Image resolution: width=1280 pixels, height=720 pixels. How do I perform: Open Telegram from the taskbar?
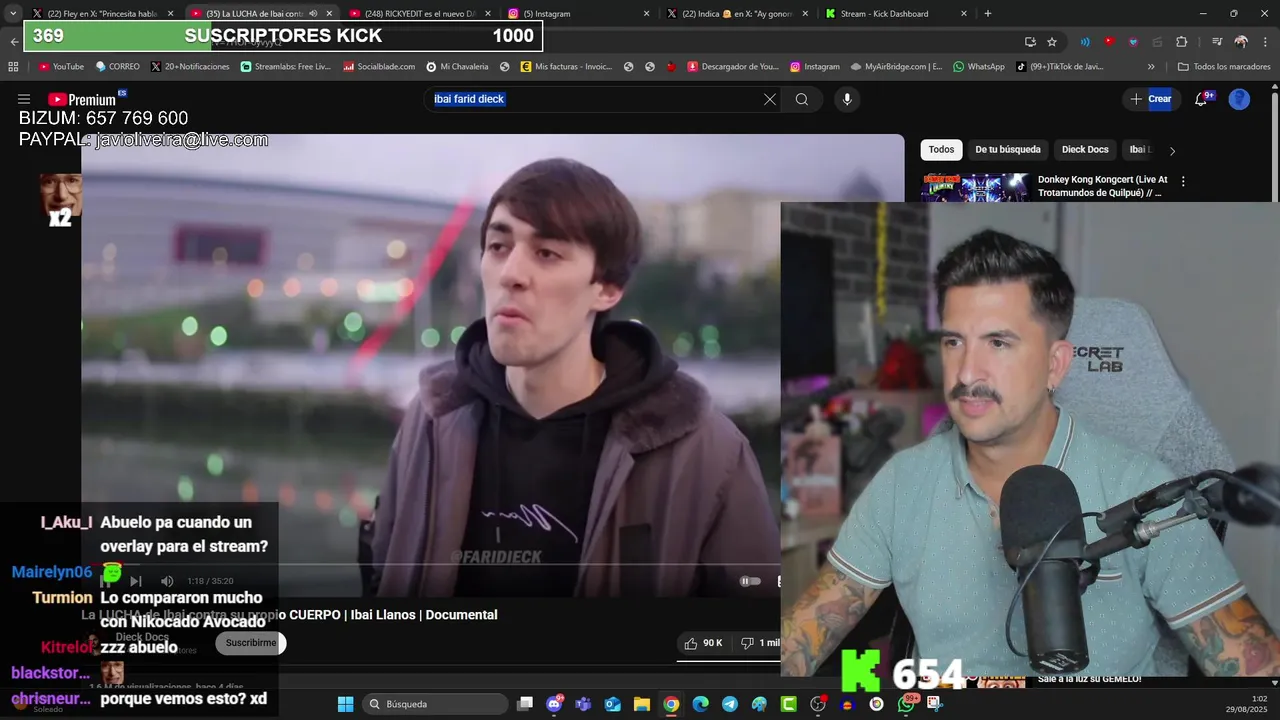coord(730,704)
